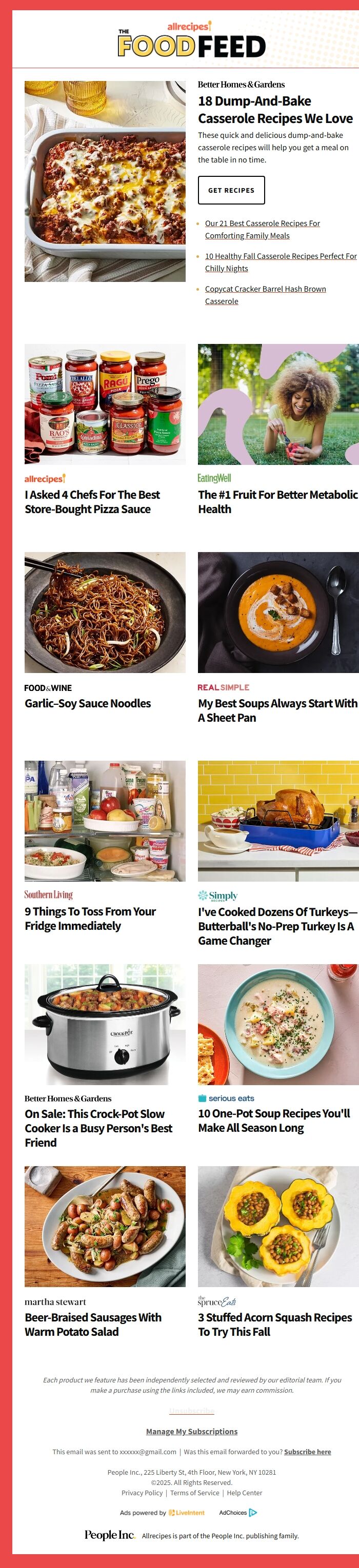Viewport: 359px width, 1568px height.
Task: Click the Allrecipes Food Feed header logo
Action: (x=191, y=39)
